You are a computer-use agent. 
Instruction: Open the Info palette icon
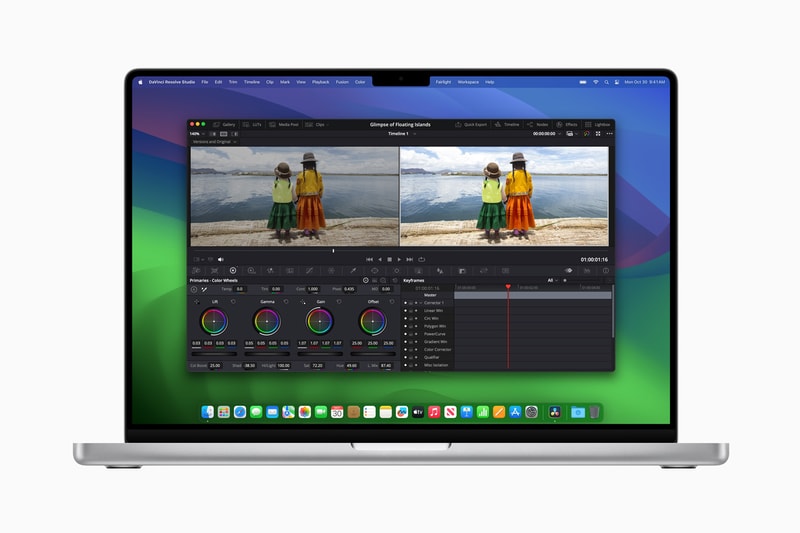(x=606, y=271)
